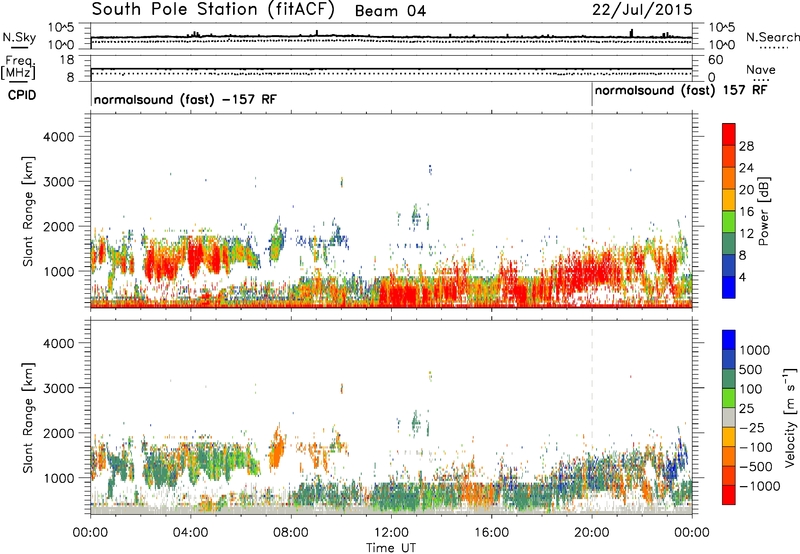The height and width of the screenshot is (554, 800).
Task: Click the gray velocity colorbar segment
Action: click(x=729, y=418)
